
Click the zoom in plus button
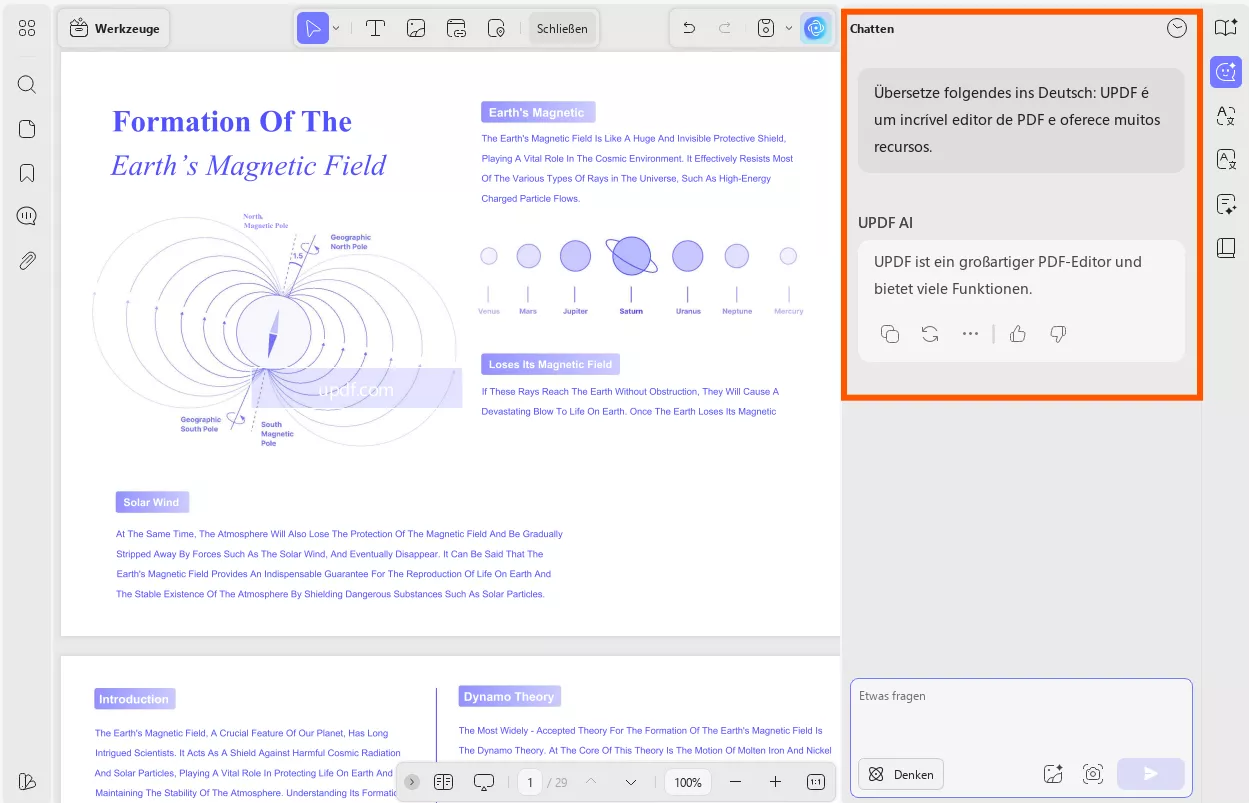(775, 782)
